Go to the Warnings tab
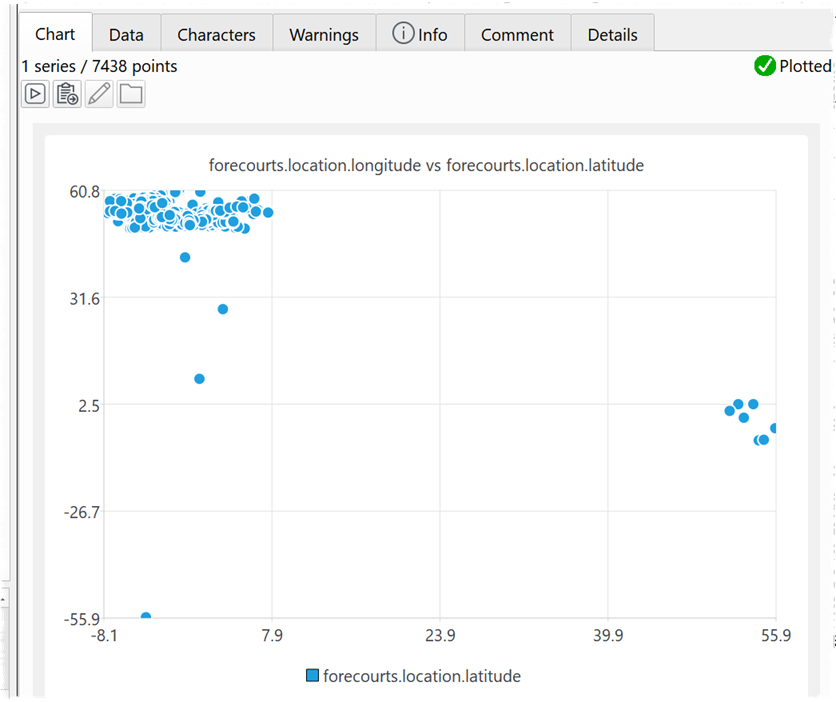 point(324,34)
